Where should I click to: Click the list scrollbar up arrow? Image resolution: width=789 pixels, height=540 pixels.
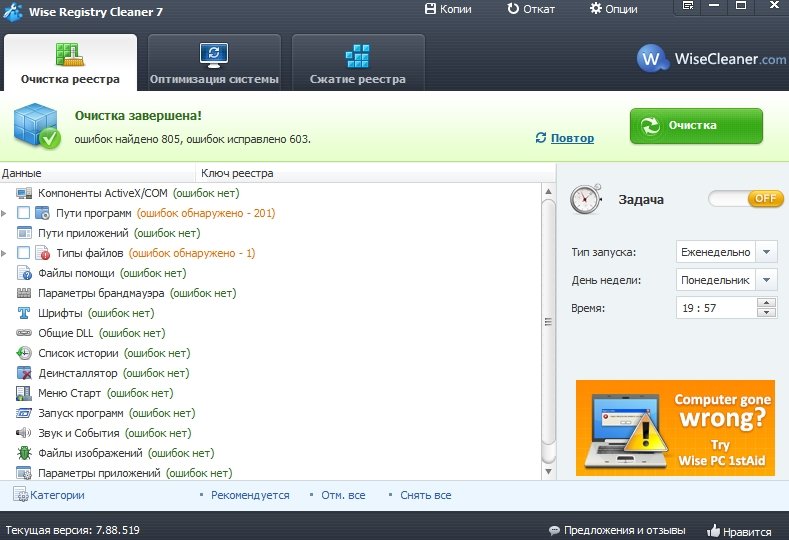point(548,192)
